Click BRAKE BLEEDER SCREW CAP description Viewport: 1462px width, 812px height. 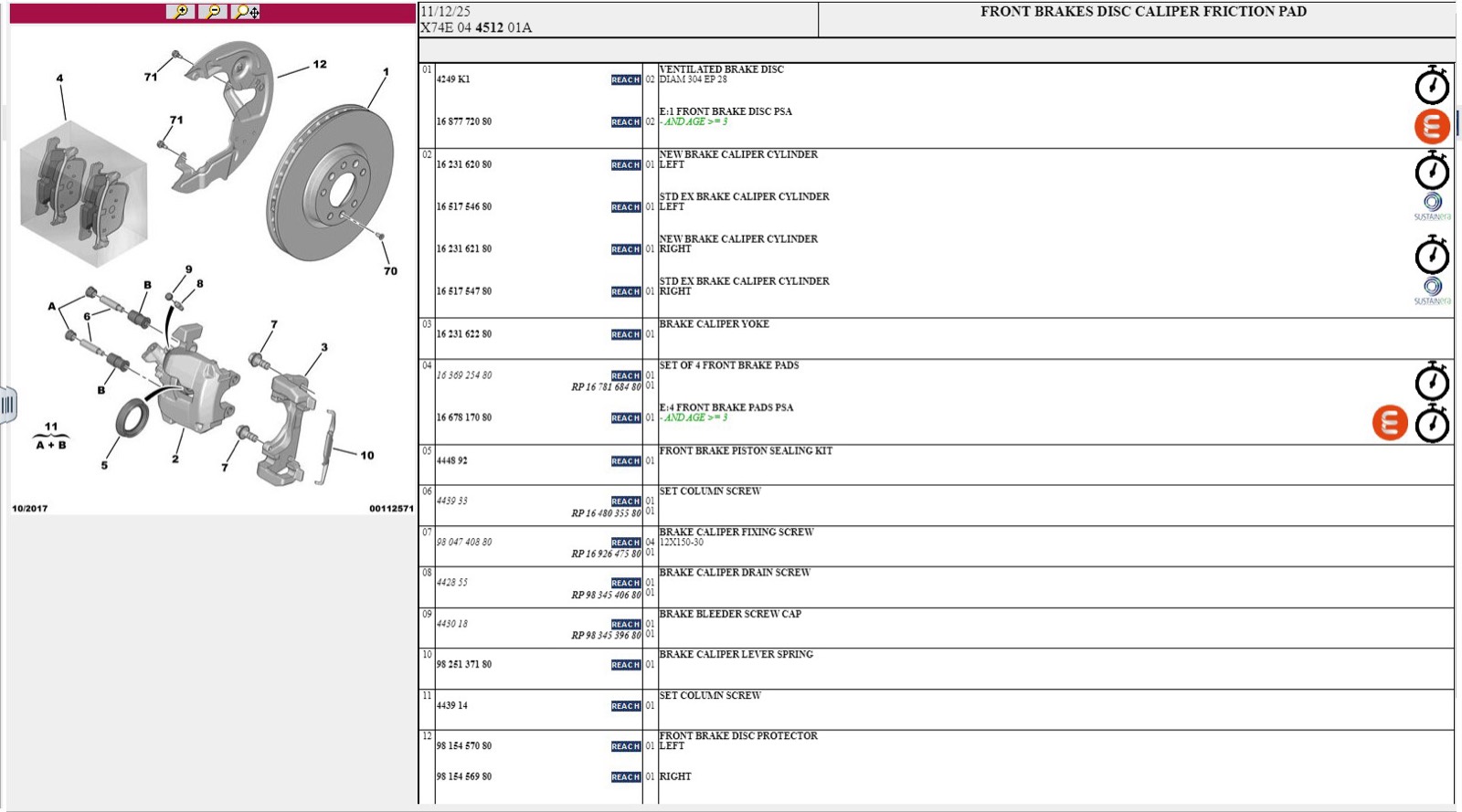(x=730, y=614)
